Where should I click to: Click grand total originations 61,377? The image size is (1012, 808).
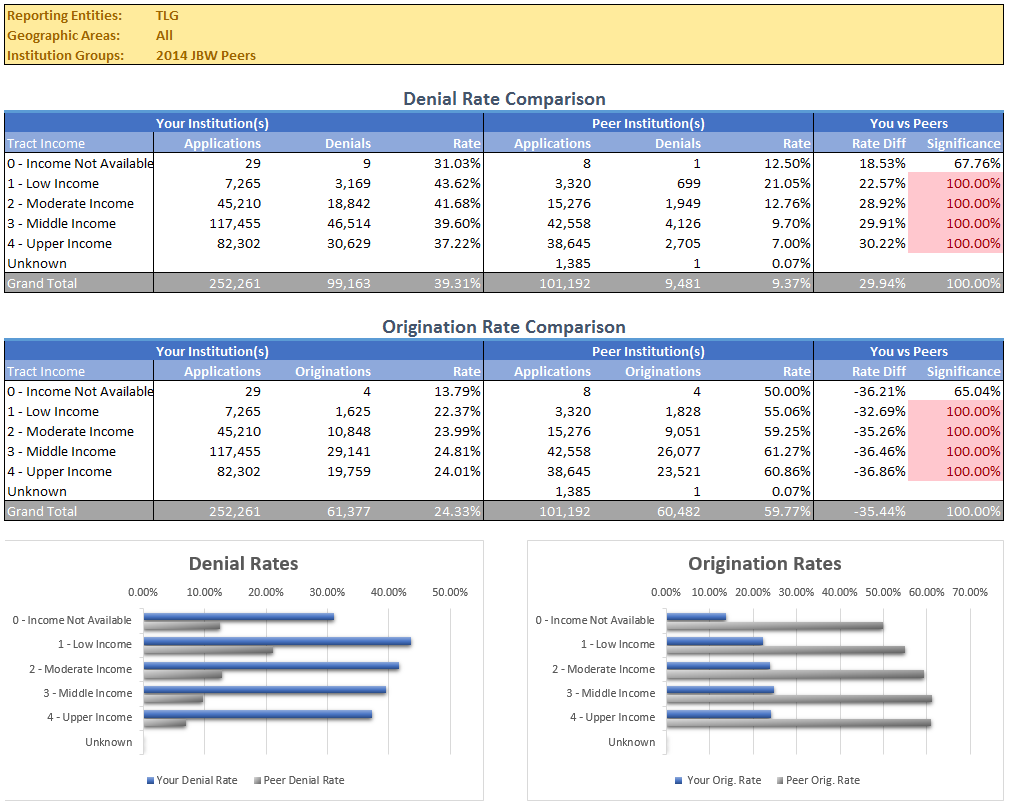pos(349,511)
